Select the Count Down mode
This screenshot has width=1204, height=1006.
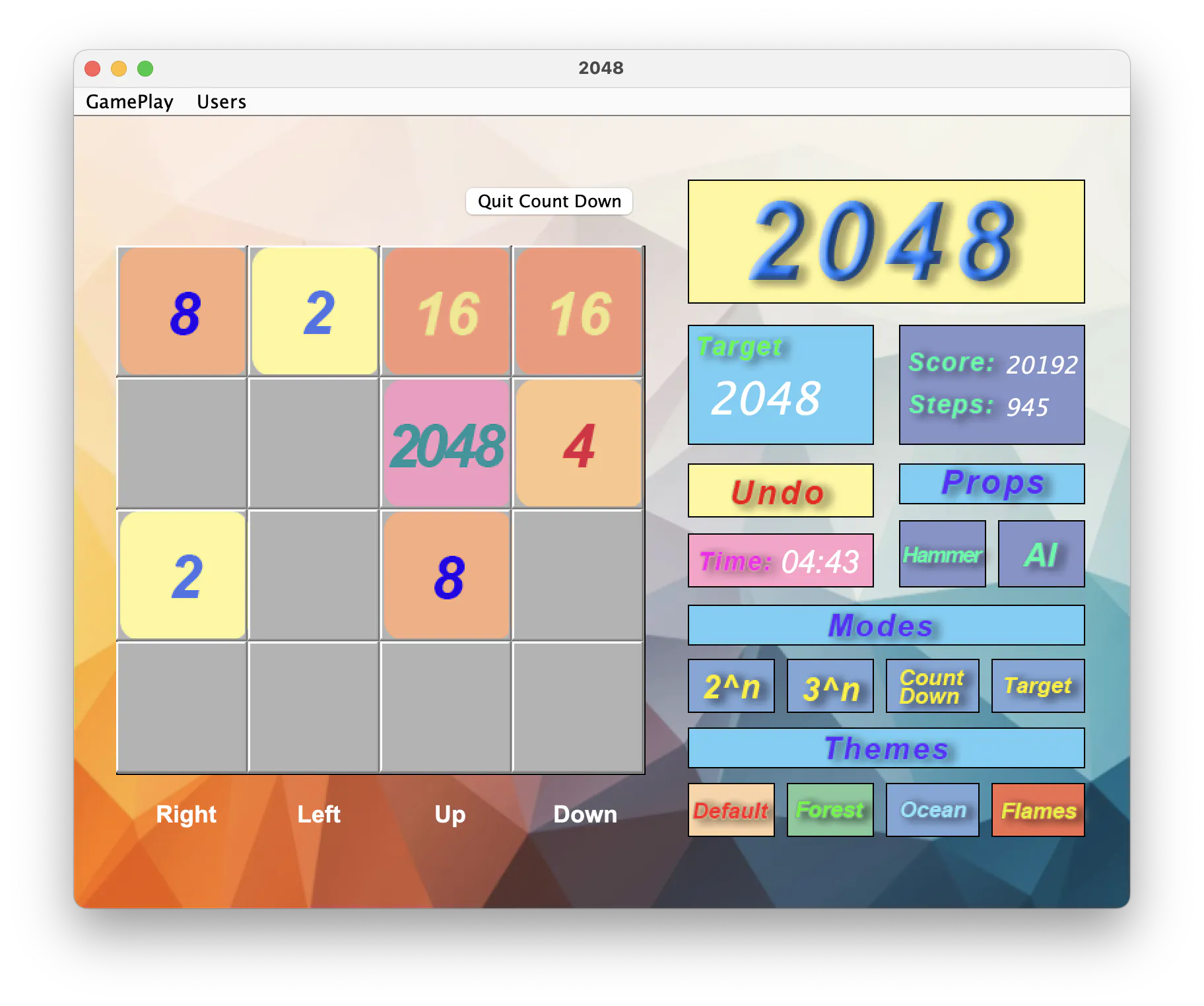(x=932, y=686)
